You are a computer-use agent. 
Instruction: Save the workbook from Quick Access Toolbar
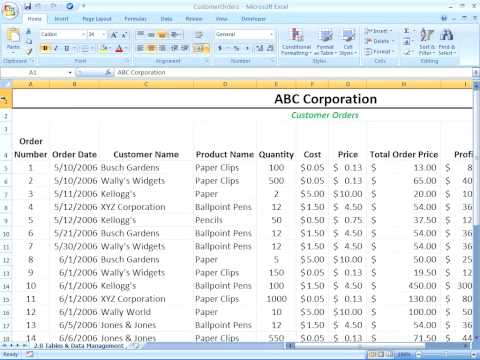click(28, 6)
